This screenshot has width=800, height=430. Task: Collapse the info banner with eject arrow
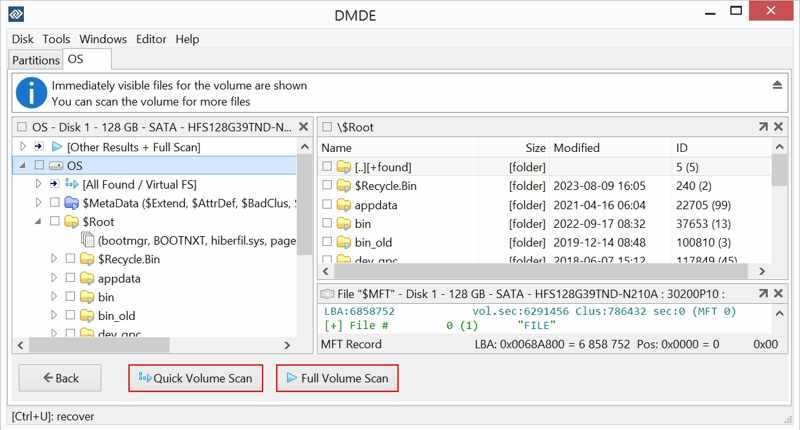coord(777,86)
